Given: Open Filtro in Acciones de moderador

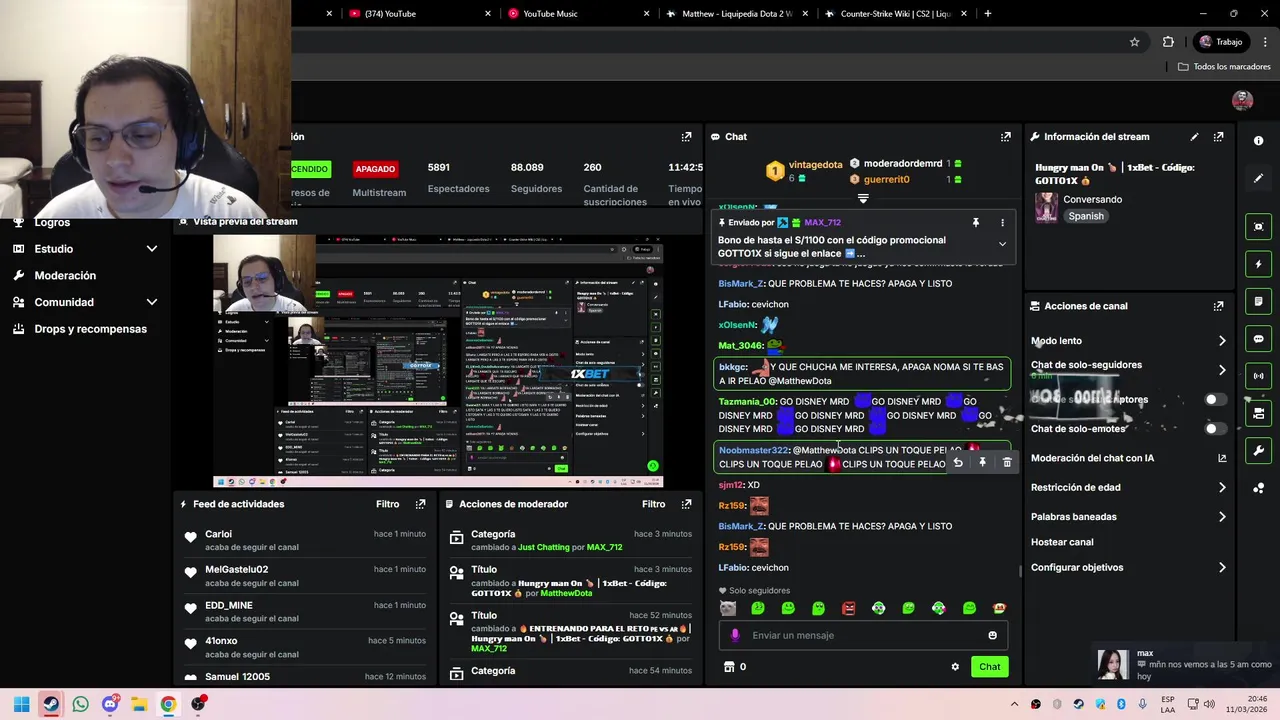Looking at the screenshot, I should 653,504.
